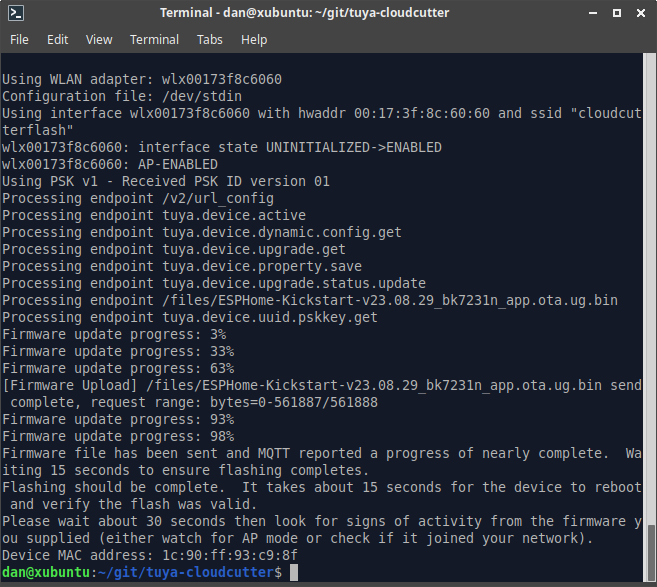Open the View menu

pos(99,40)
